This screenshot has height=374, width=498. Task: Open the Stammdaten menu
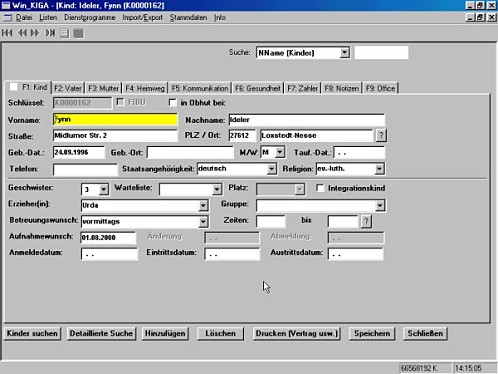(x=188, y=17)
